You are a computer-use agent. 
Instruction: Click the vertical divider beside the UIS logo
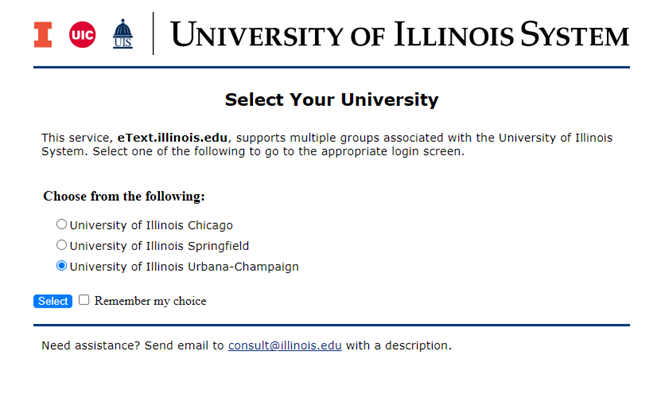click(153, 34)
